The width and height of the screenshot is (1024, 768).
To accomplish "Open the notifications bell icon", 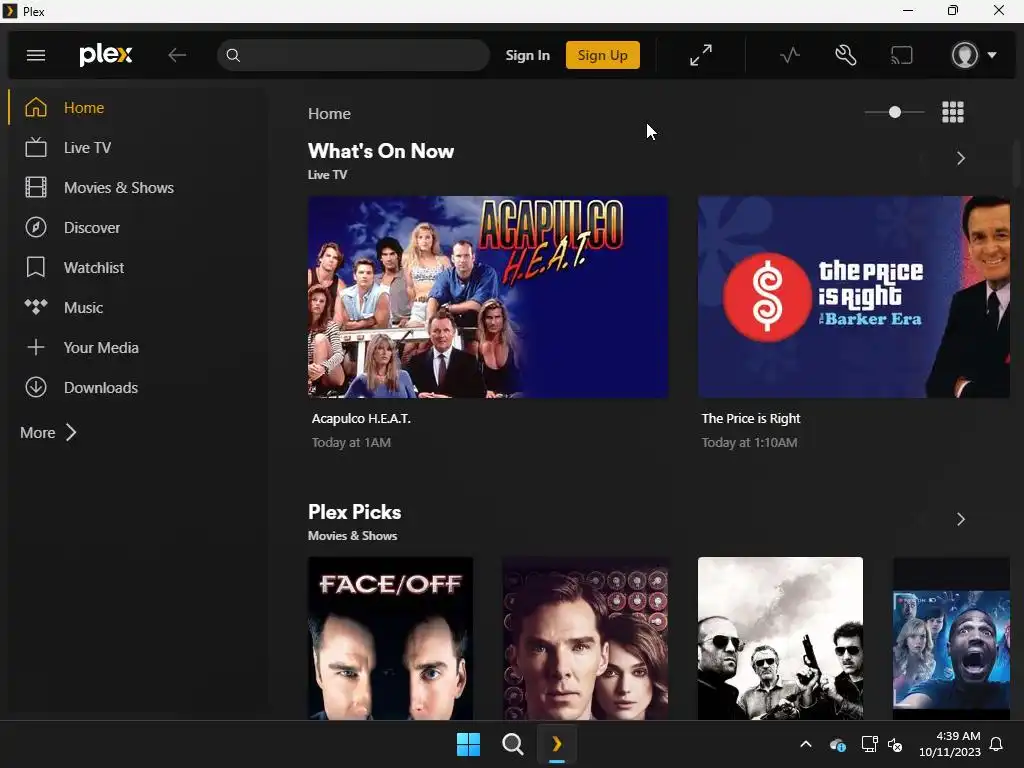I will [x=996, y=744].
